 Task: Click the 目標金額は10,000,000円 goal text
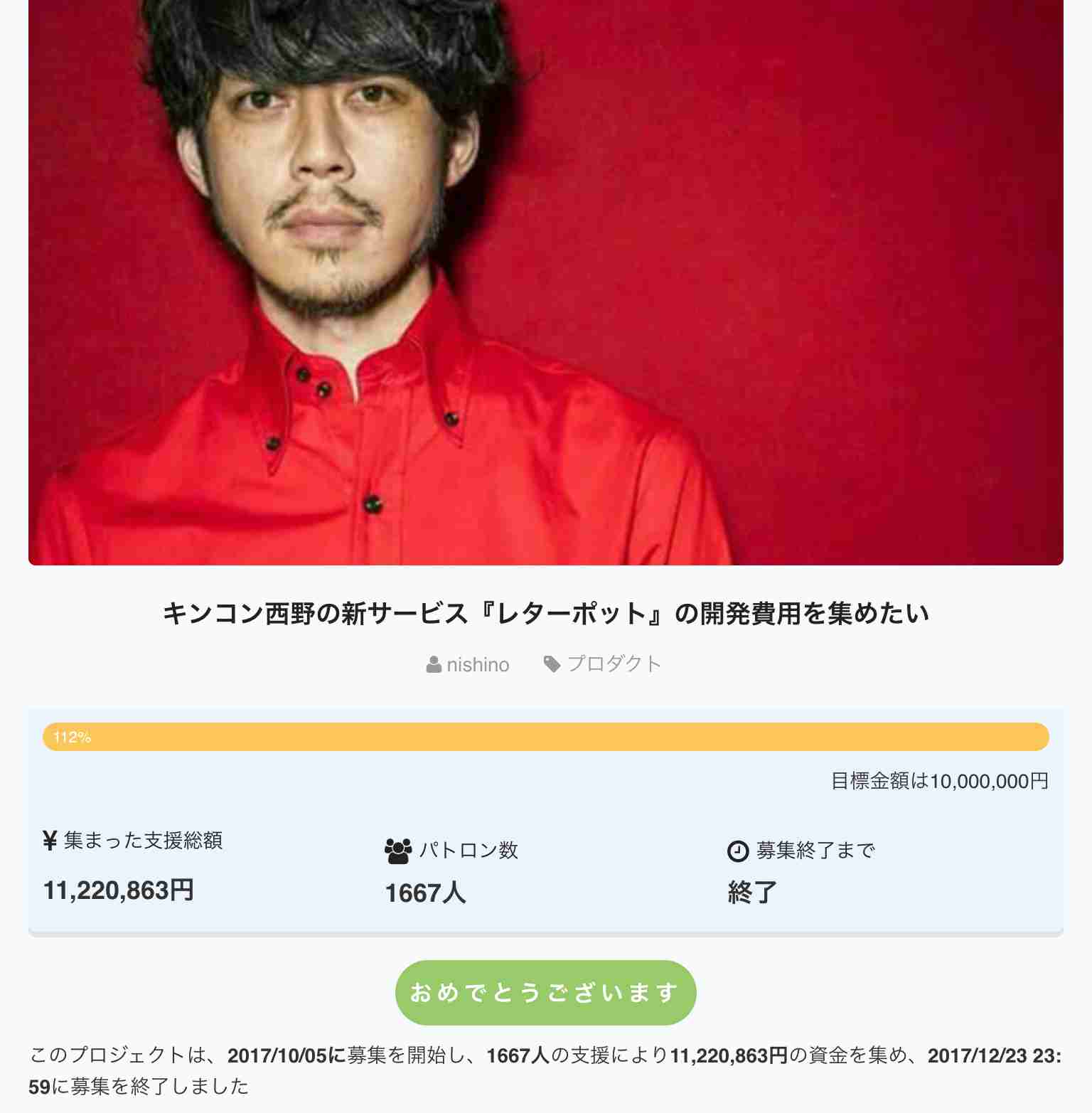tap(940, 782)
